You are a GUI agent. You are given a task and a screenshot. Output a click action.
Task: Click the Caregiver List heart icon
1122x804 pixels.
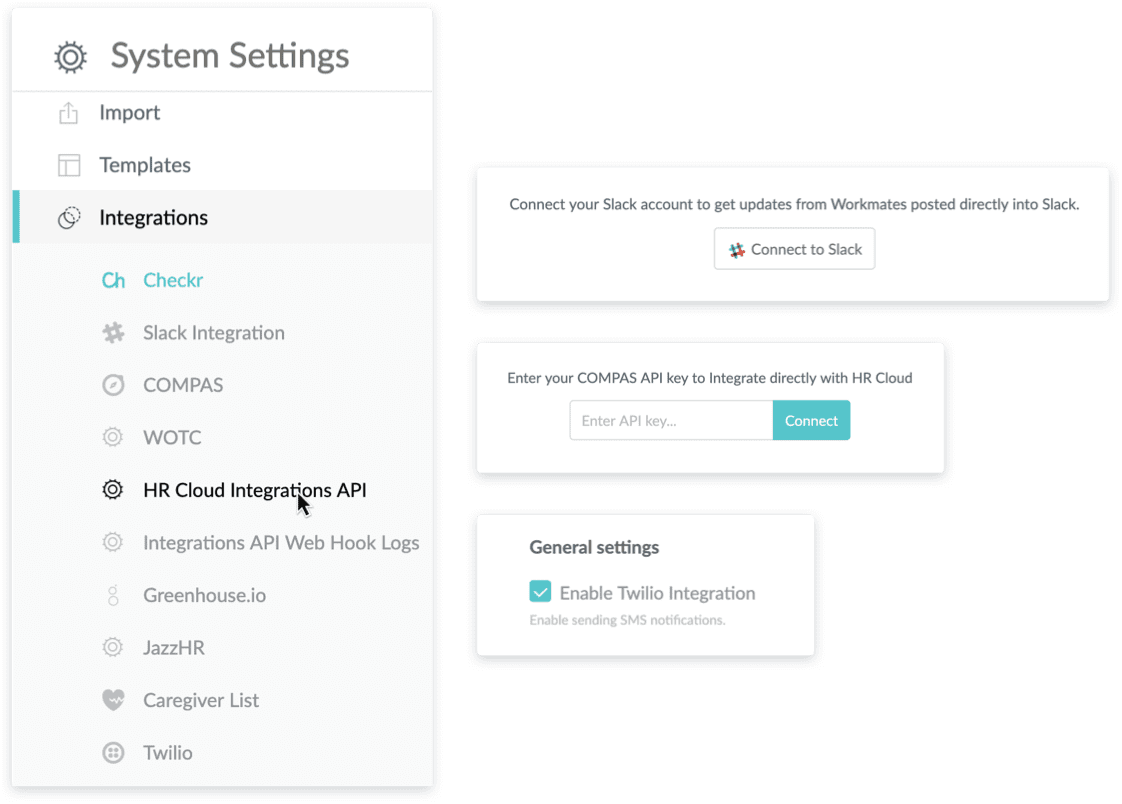113,699
